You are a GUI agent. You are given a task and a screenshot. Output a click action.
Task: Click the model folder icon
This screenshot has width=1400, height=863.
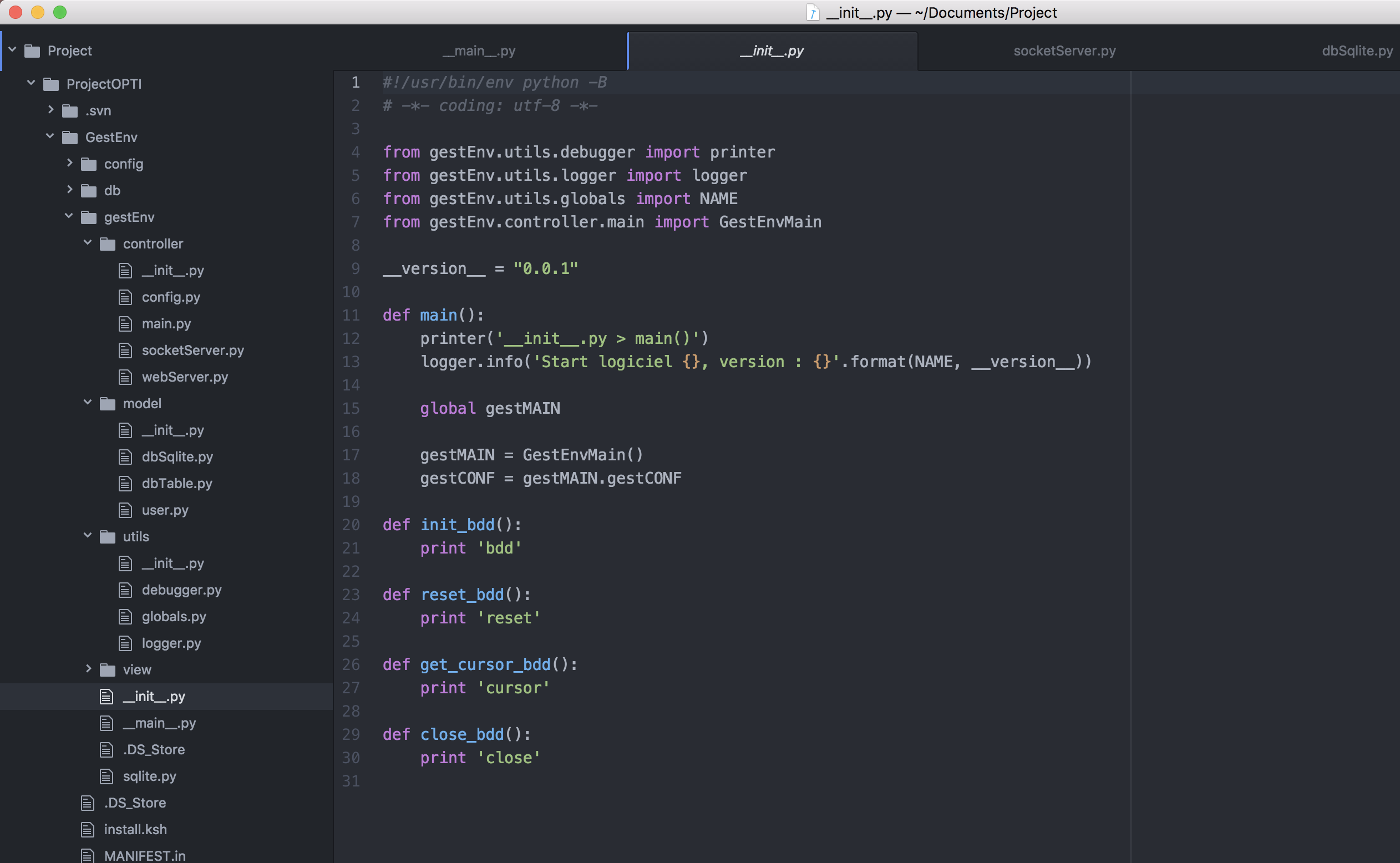(107, 404)
